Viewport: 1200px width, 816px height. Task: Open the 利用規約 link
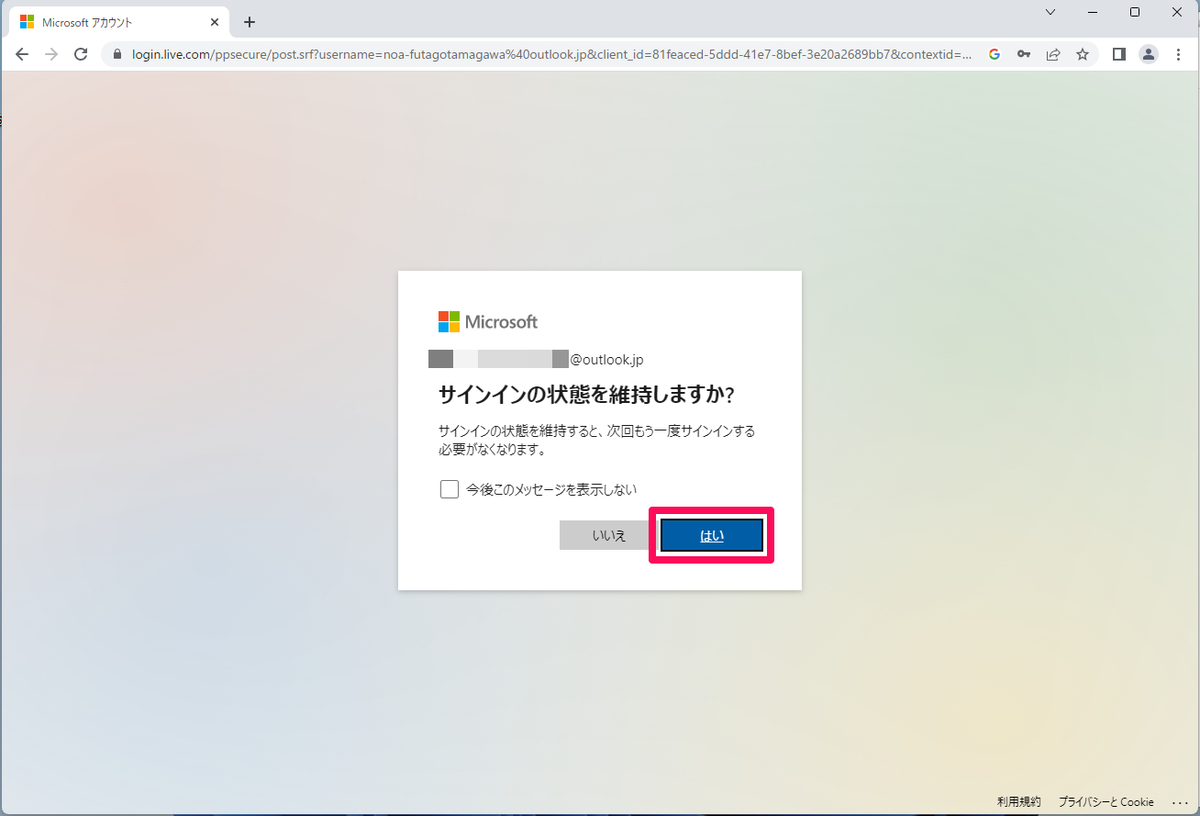pos(1019,801)
